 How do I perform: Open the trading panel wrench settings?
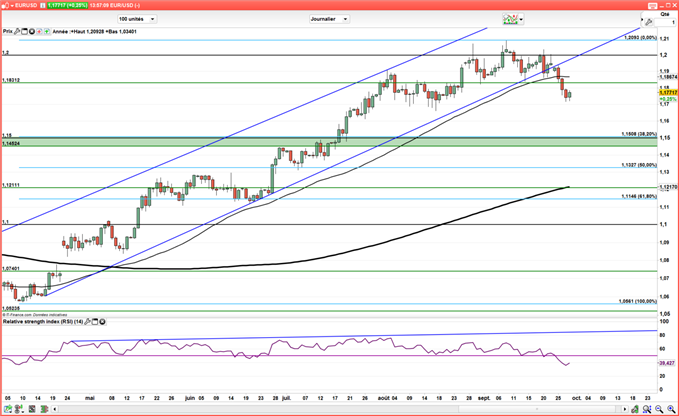[x=648, y=22]
